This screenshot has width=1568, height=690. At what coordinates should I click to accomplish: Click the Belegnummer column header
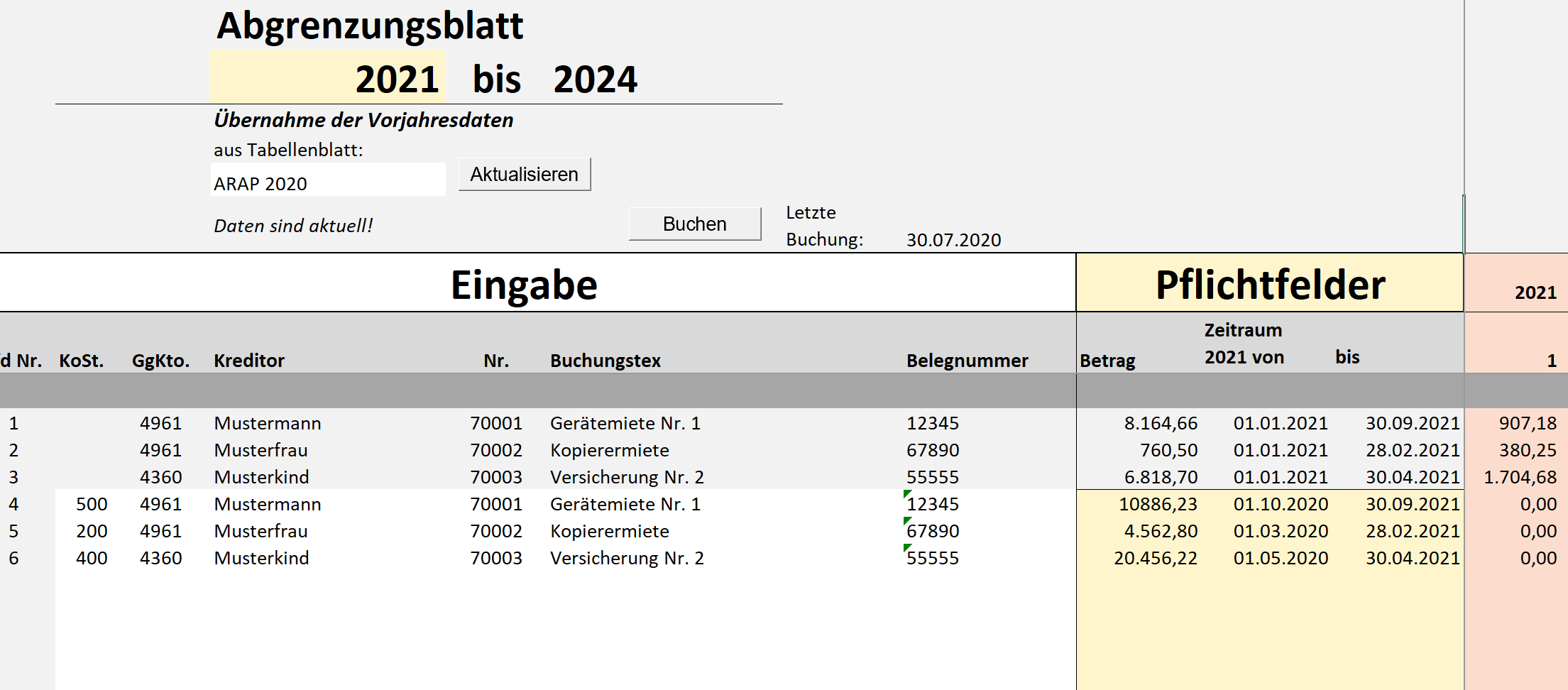tap(967, 361)
